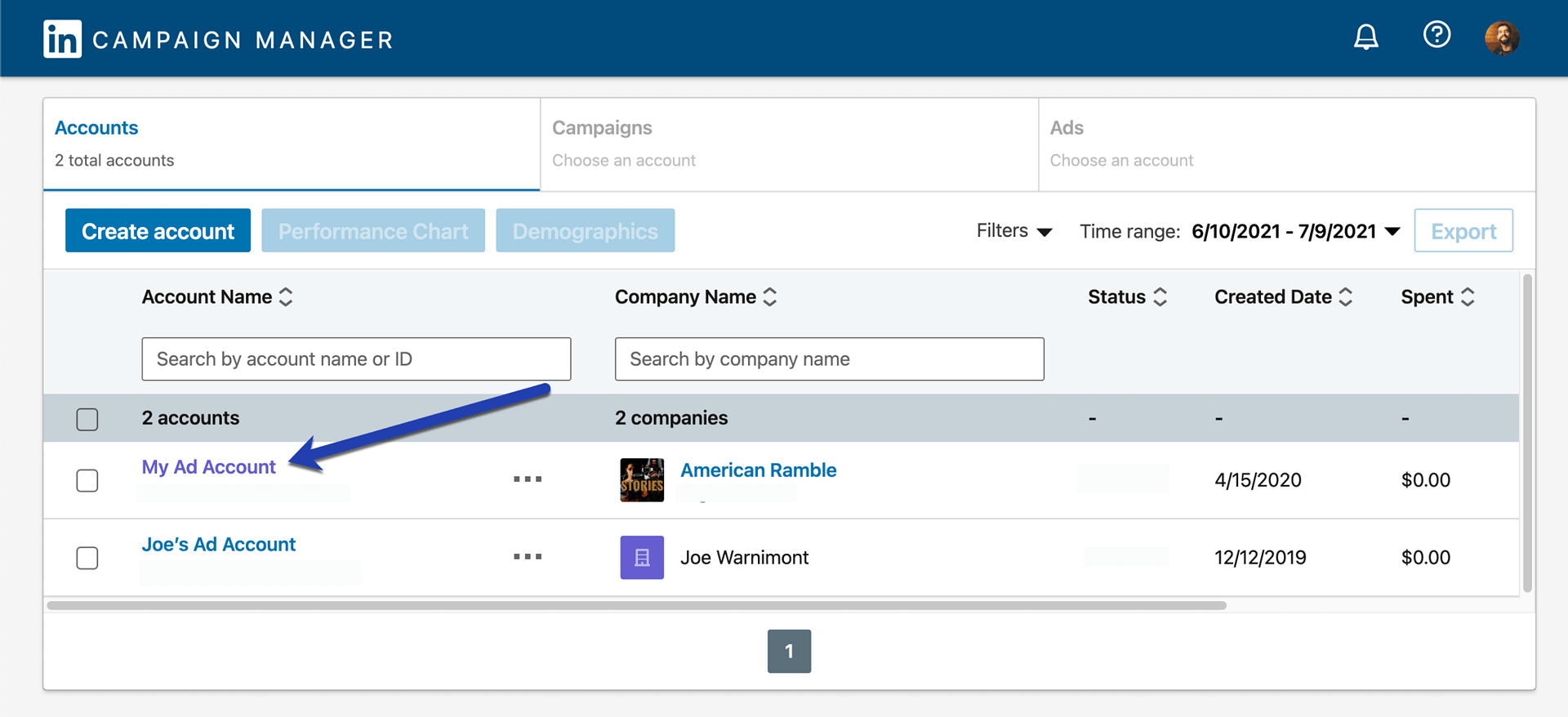Open the Joe's Ad Account link
The image size is (1568, 717).
click(219, 545)
